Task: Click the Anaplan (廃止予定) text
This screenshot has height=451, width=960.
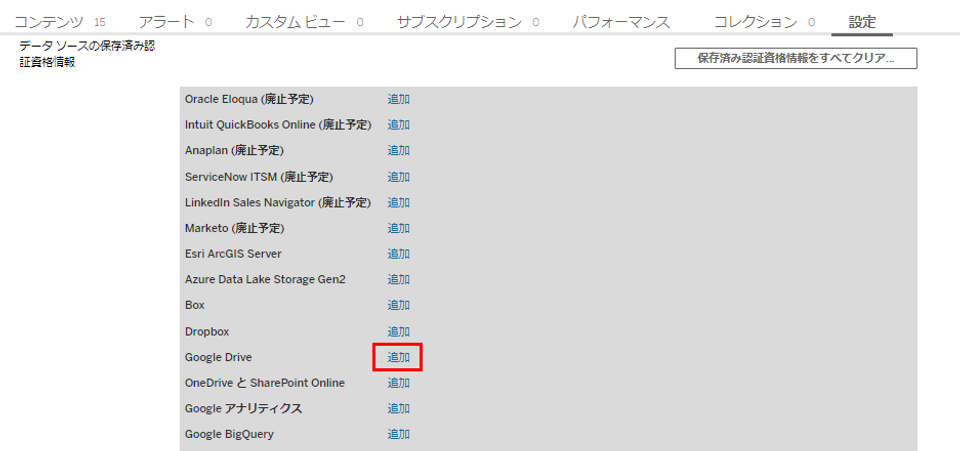Action: tap(234, 151)
